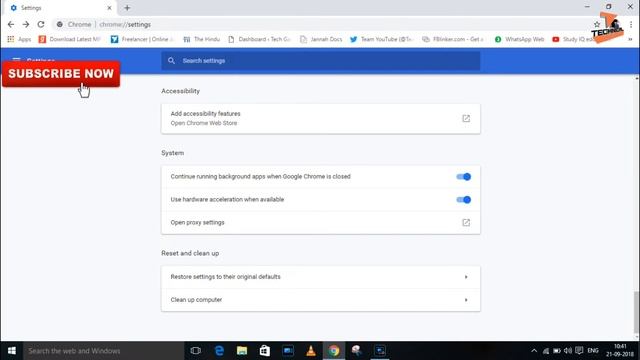Open the Download Latest bookmark

[69, 39]
